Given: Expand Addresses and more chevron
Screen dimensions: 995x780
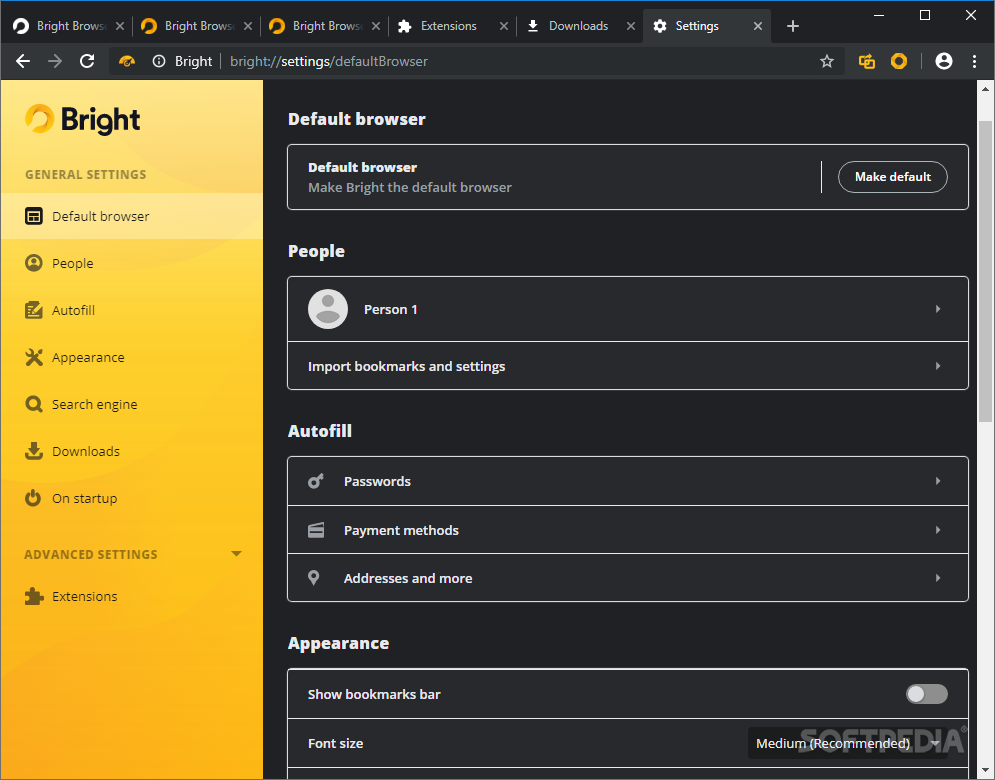Looking at the screenshot, I should (937, 578).
